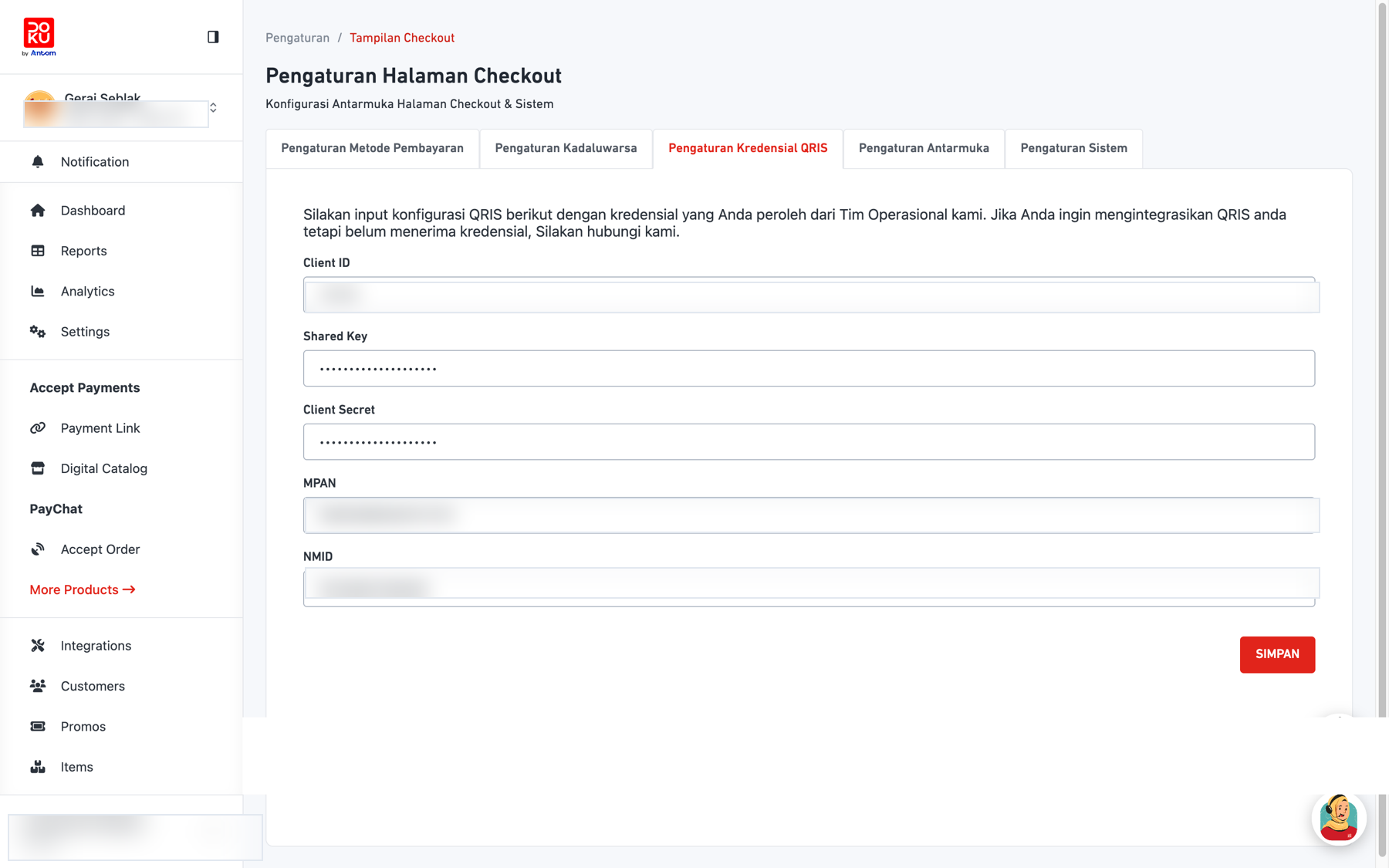Open the More Products link
The width and height of the screenshot is (1389, 868).
(83, 589)
